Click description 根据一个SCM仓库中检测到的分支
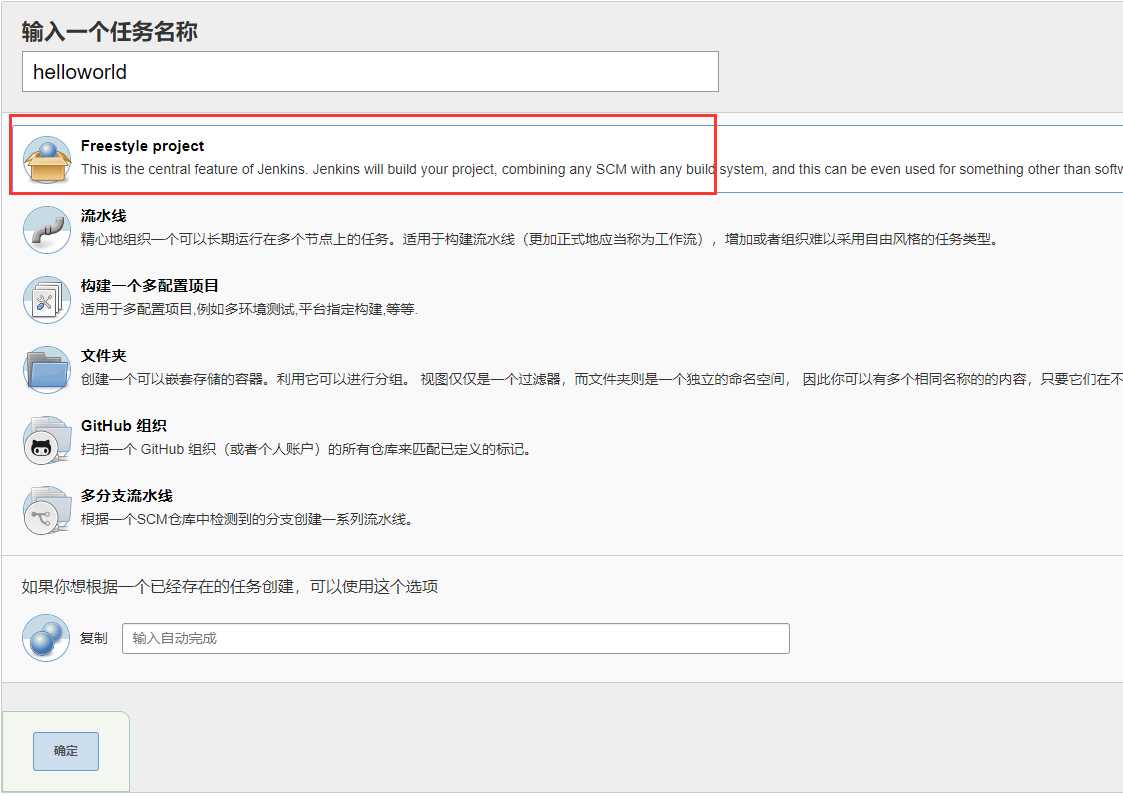 coord(247,519)
